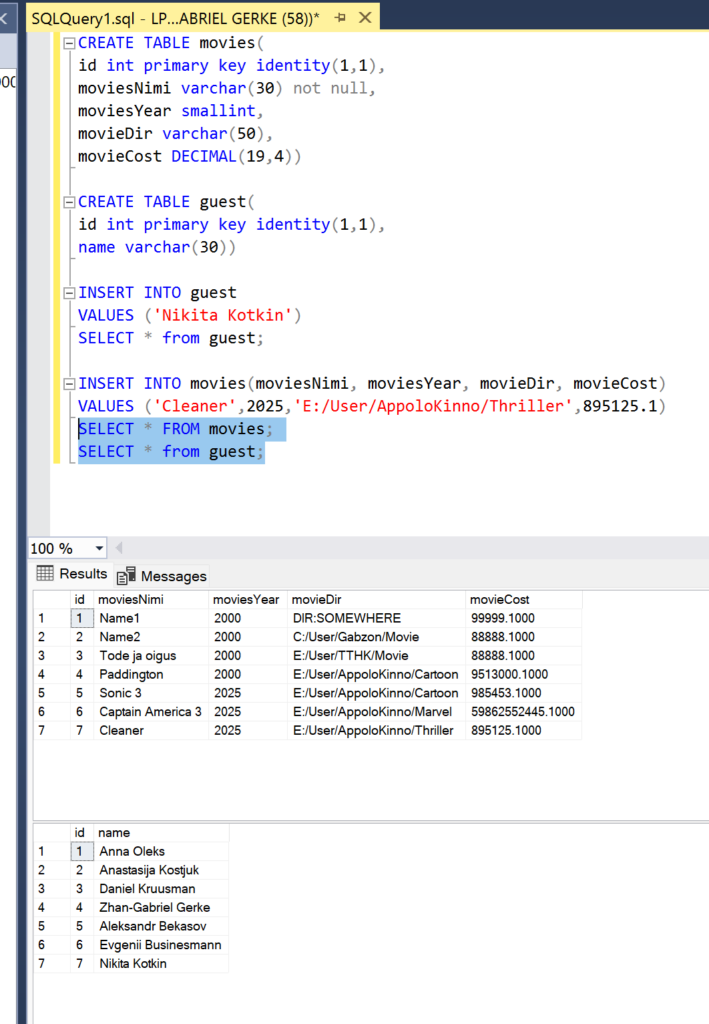Close the SQLQuery1.sql tab
Viewport: 709px width, 1024px height.
pos(366,18)
